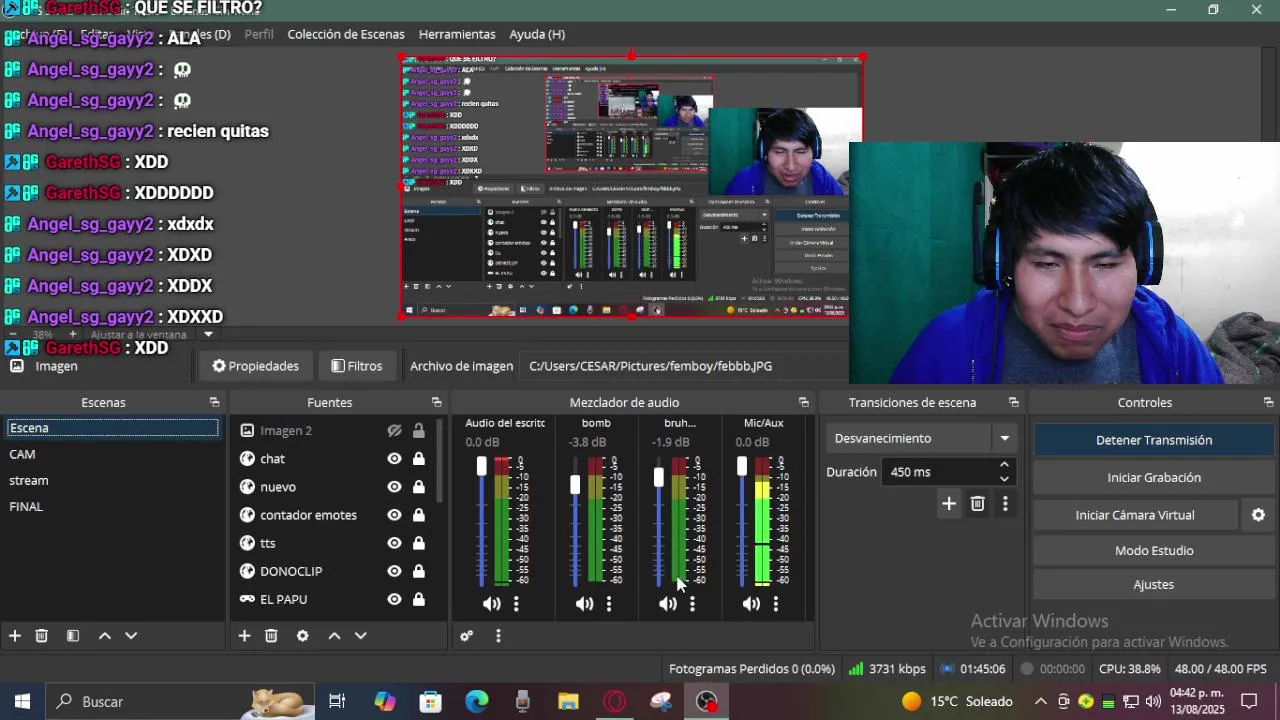Screen dimensions: 1280x720
Task: Show the hidden Imagen 2 source
Action: pos(394,430)
